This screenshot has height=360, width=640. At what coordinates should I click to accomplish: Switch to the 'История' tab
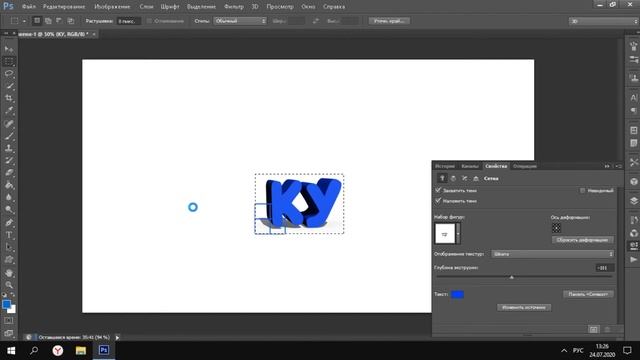pyautogui.click(x=445, y=166)
